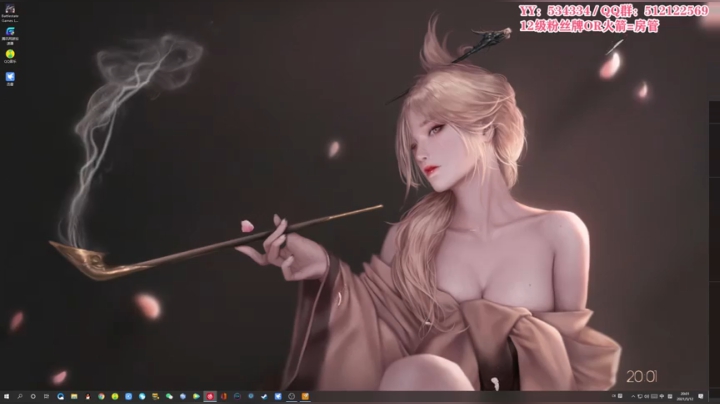
Task: Open the yellow-green music icon on taskbar
Action: pyautogui.click(x=115, y=396)
